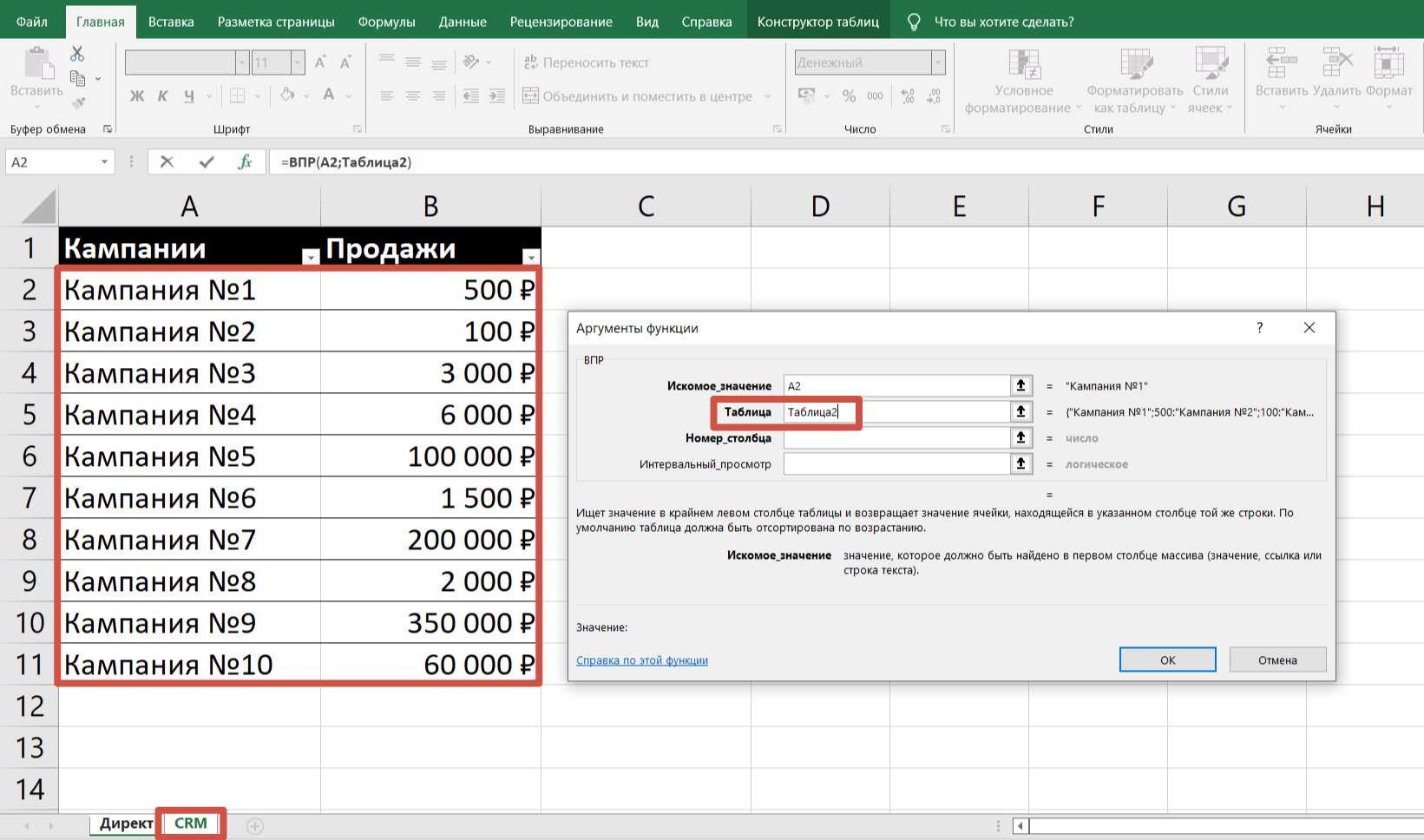The width and height of the screenshot is (1424, 840).
Task: Open Условное форматирование menu
Action: click(1024, 82)
